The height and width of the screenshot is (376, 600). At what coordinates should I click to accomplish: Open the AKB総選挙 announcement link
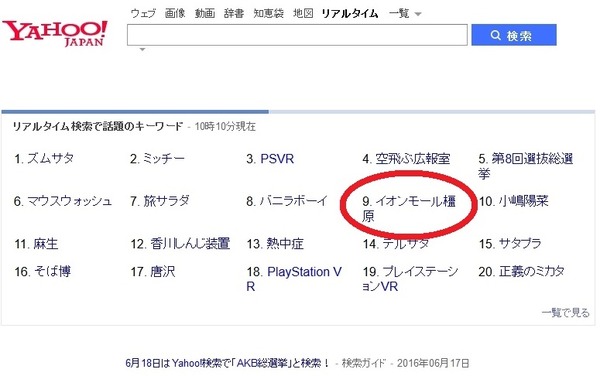pos(227,363)
